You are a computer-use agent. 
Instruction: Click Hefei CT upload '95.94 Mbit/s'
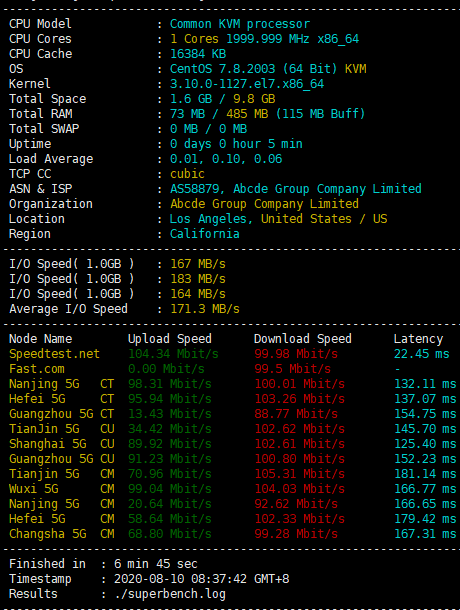(x=170, y=399)
